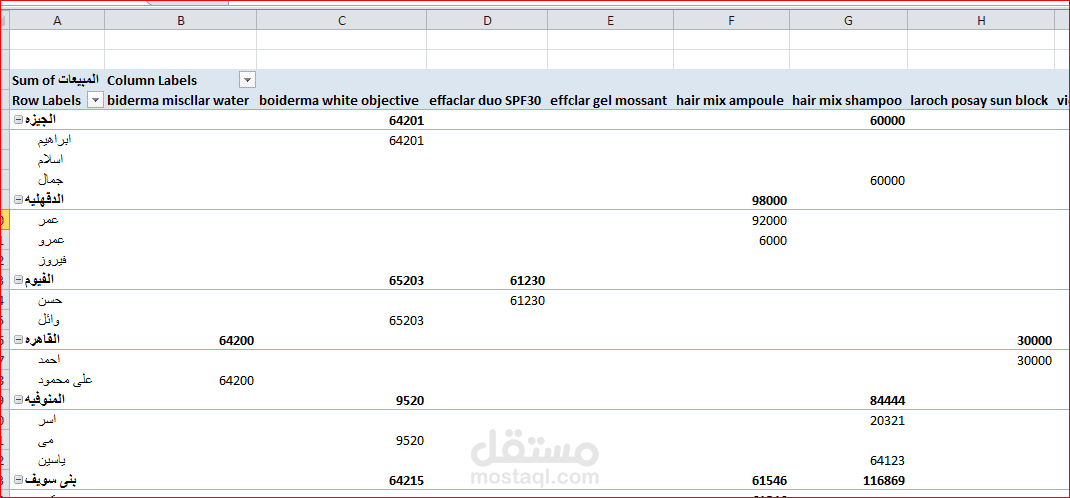Select the 64215 subtotal in بنى سويف row

click(407, 480)
